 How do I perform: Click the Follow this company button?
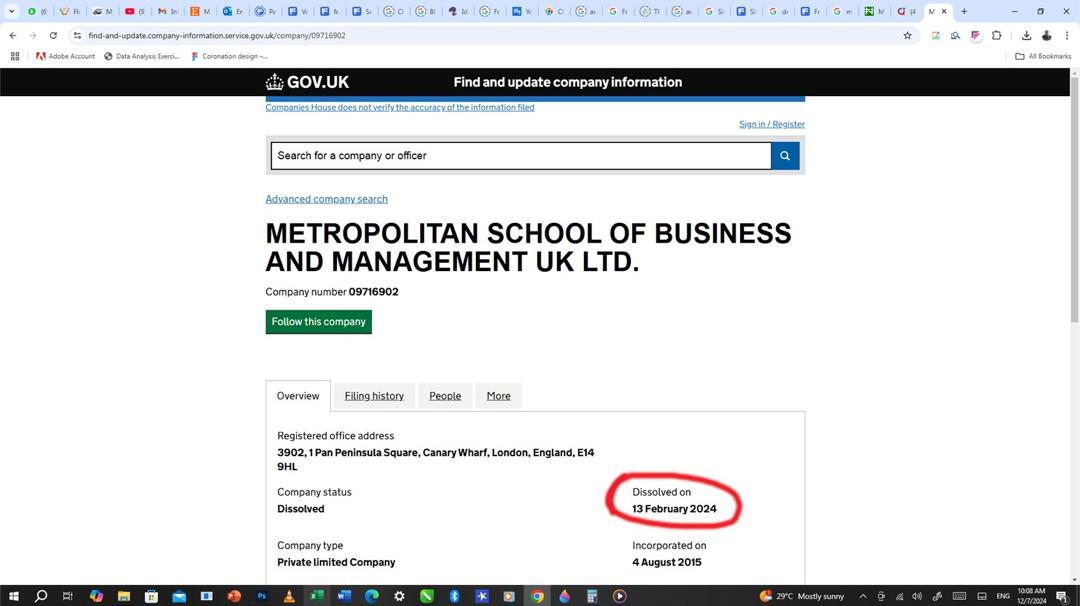click(x=318, y=322)
